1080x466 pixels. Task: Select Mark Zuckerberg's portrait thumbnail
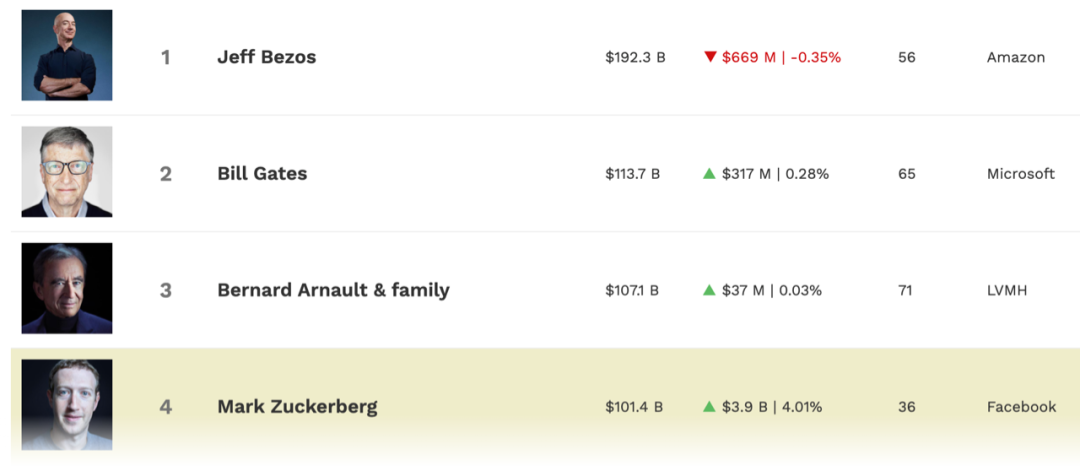(x=67, y=404)
